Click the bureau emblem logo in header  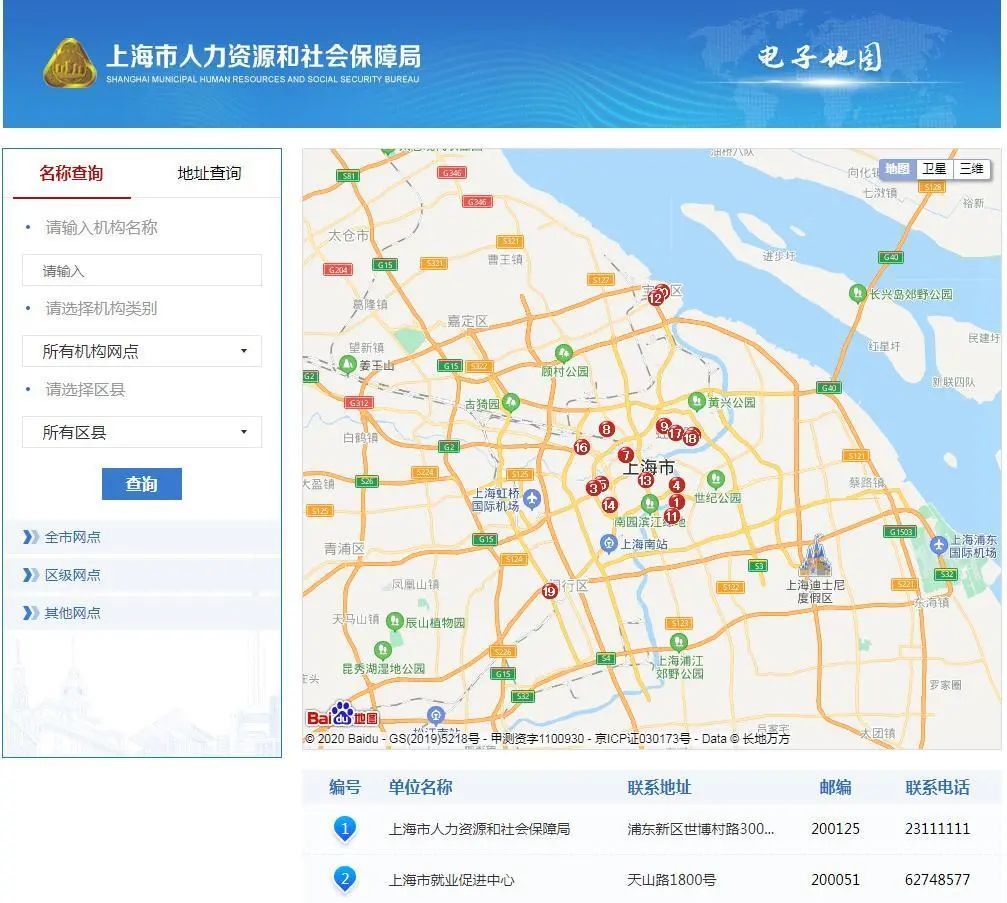click(x=69, y=64)
